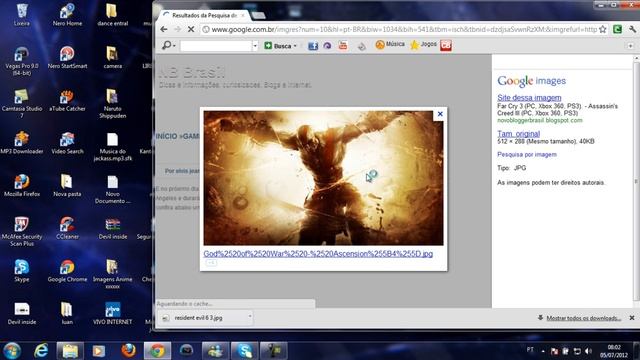Image resolution: width=640 pixels, height=360 pixels.
Task: Launch VIVO INTERNET desktop shortcut
Action: pyautogui.click(x=113, y=313)
